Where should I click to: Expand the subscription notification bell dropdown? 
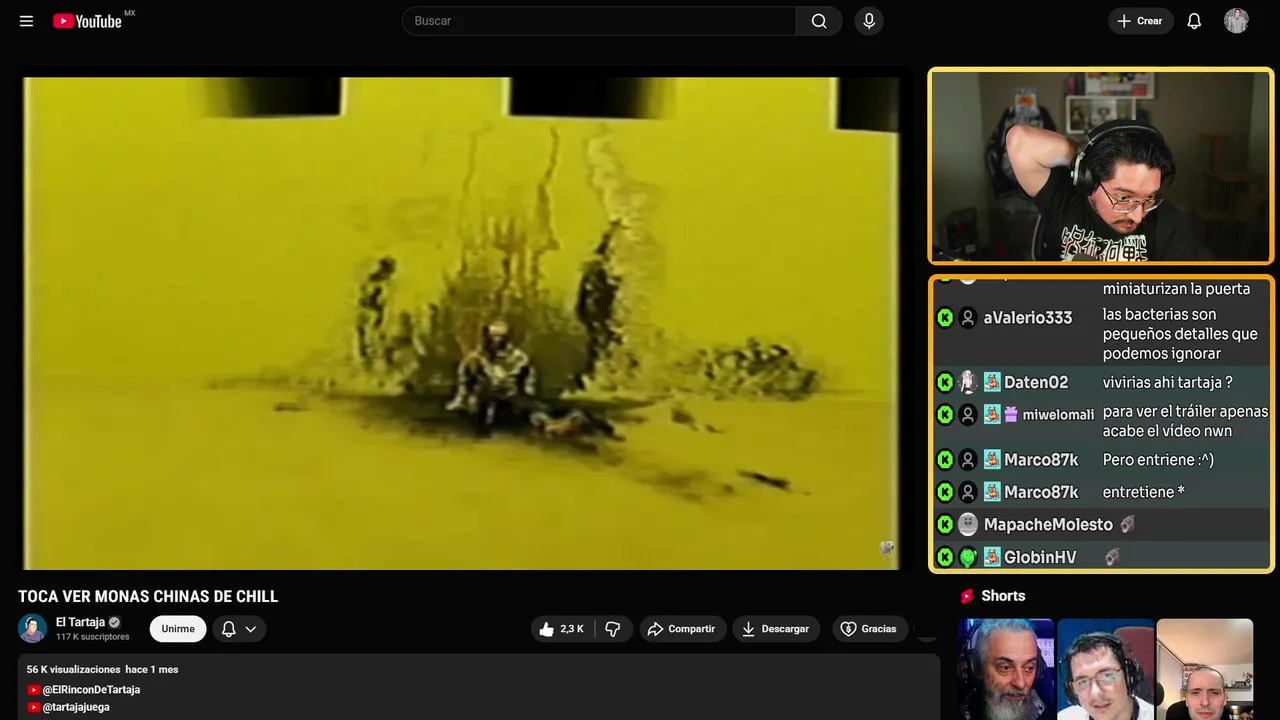[x=239, y=629]
